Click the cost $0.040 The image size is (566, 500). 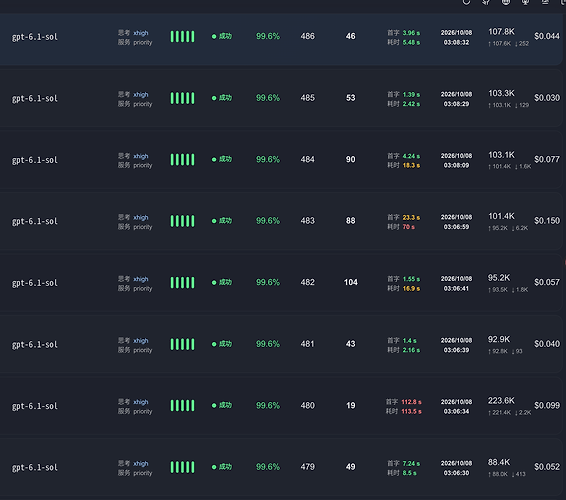coord(547,344)
